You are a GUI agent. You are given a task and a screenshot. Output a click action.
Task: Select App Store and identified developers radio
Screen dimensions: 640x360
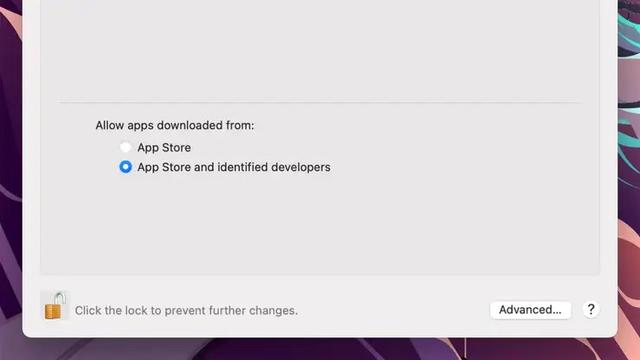126,167
